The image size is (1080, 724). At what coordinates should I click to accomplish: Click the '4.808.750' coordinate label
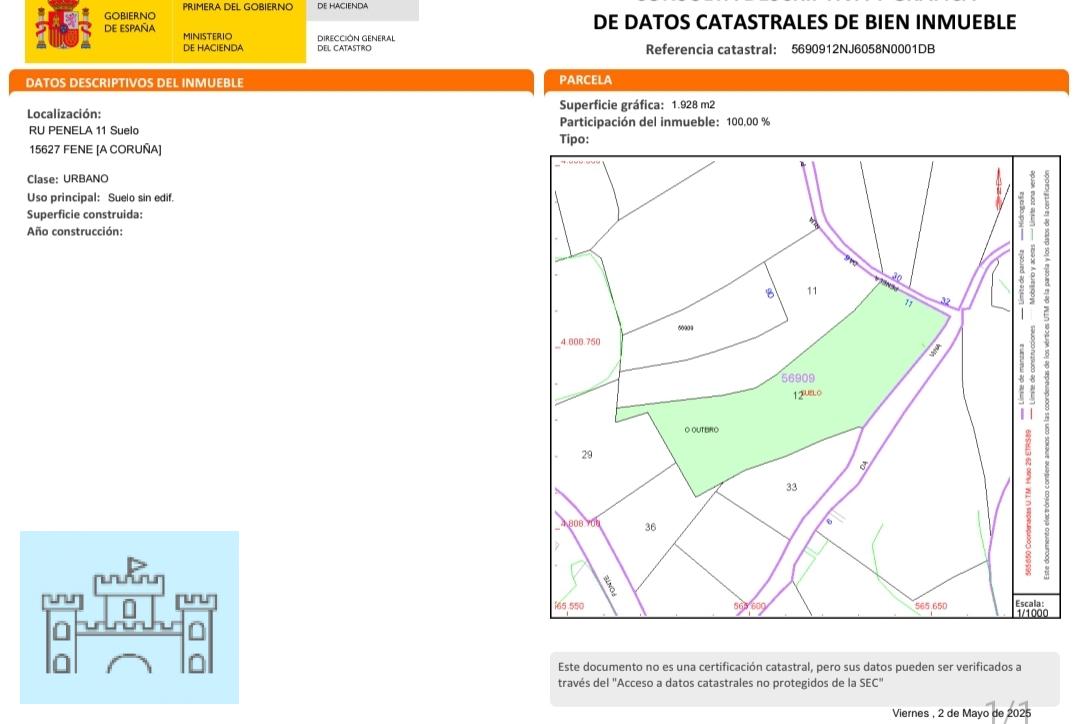[x=580, y=342]
